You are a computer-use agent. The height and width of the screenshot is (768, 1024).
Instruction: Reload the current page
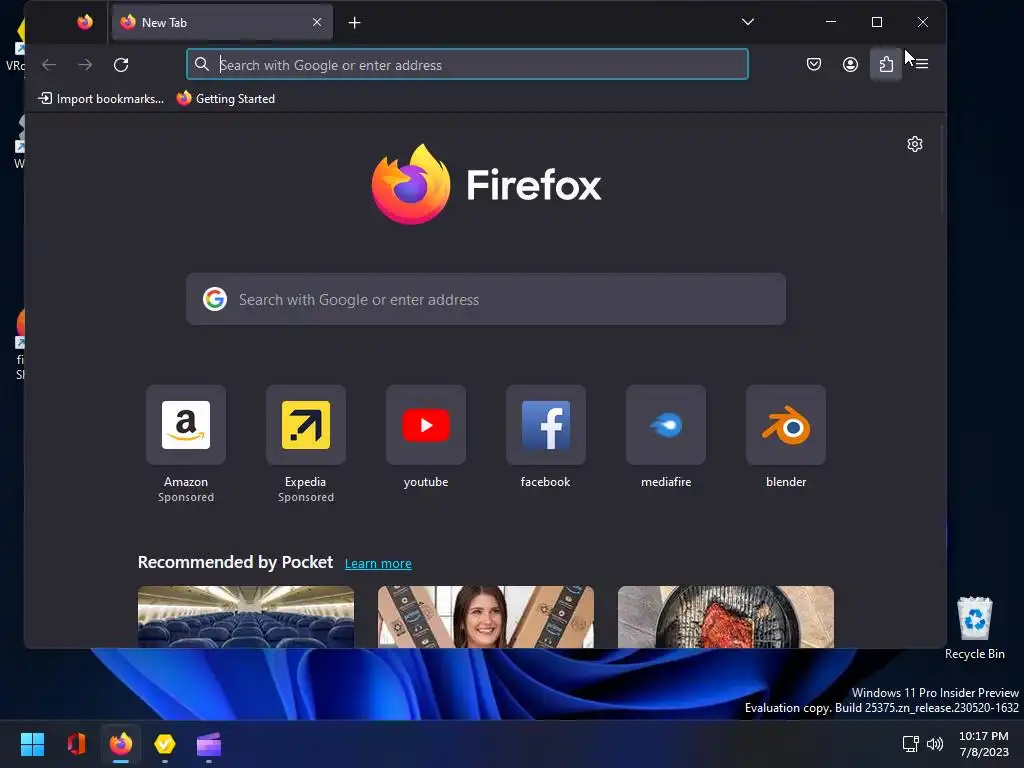pyautogui.click(x=121, y=65)
